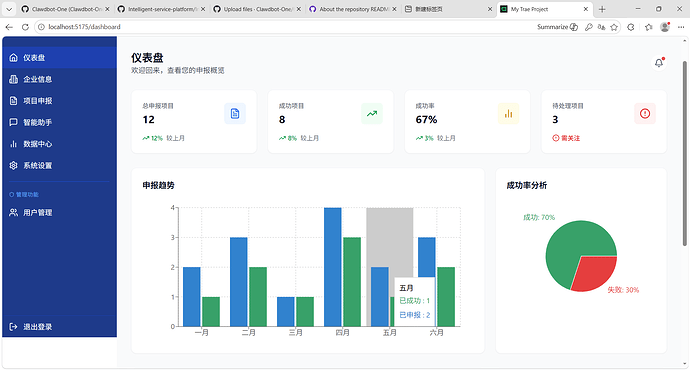The width and height of the screenshot is (690, 370).
Task: Open 用户管理 user management
Action: tap(59, 212)
